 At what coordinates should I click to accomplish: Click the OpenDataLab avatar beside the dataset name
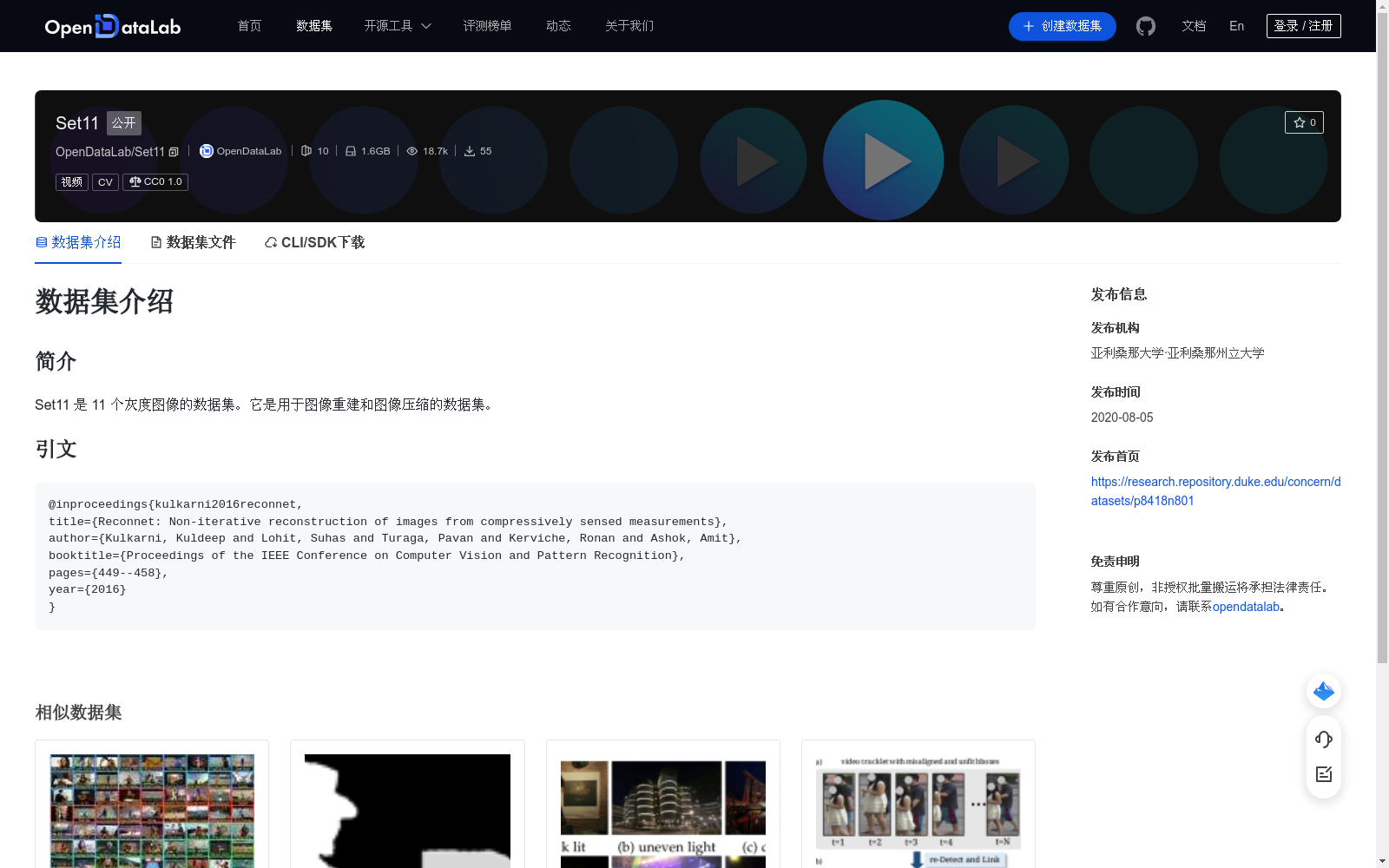pos(206,150)
